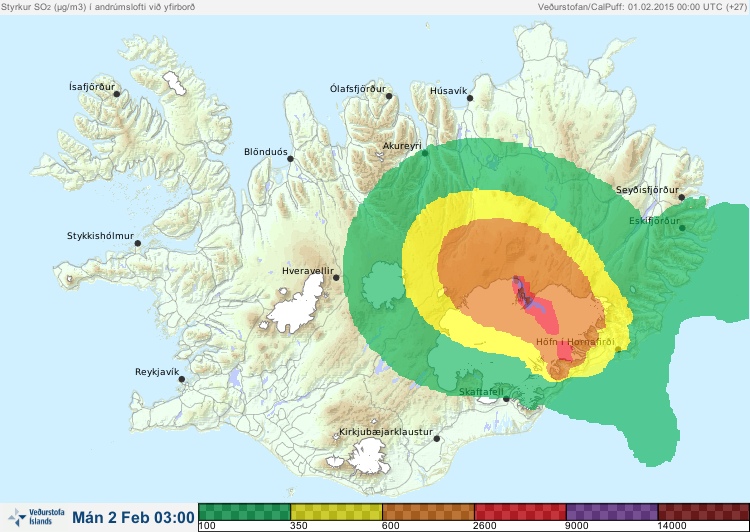
Task: Click the red 2600 legend swatch
Action: pyautogui.click(x=520, y=512)
